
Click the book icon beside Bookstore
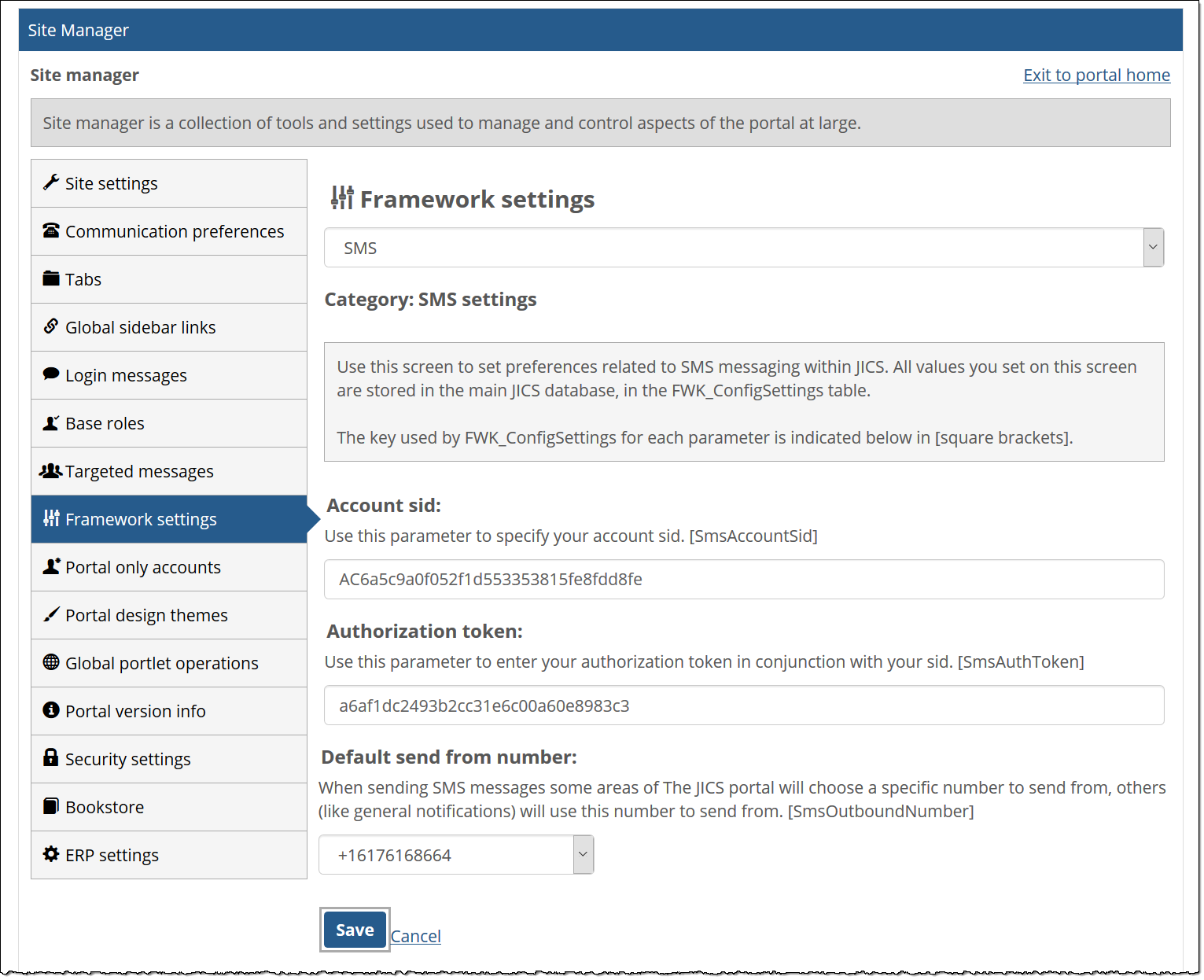click(x=51, y=806)
